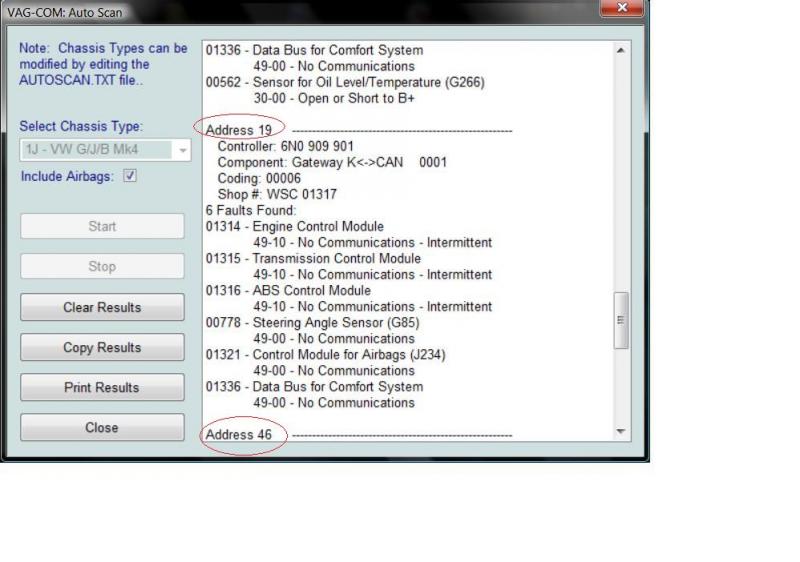Close the VAG-COM Auto Scan window
Screen dimensions: 800x562
coord(621,7)
